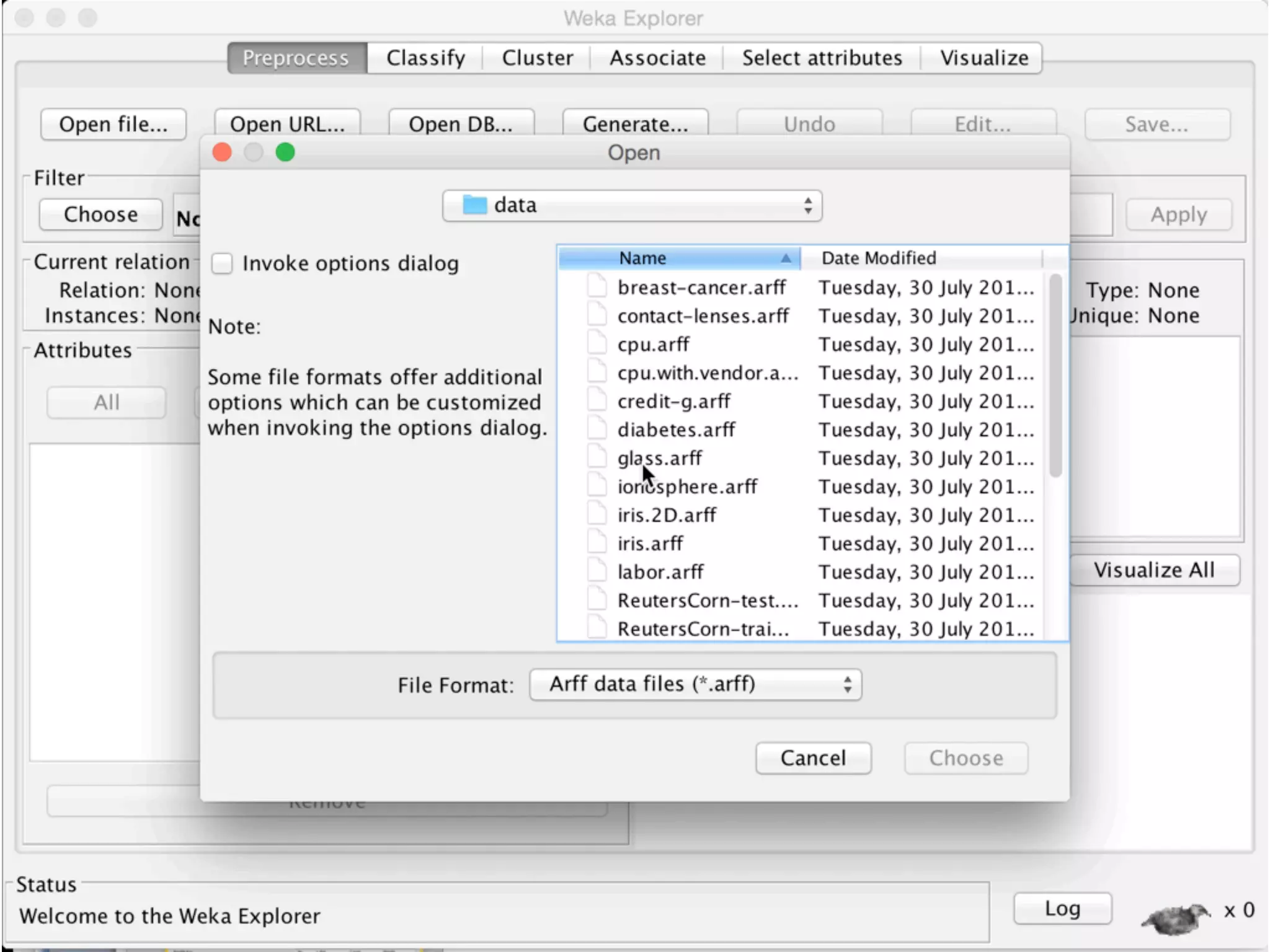Click the Weka bird icon in status bar

pos(1175,918)
